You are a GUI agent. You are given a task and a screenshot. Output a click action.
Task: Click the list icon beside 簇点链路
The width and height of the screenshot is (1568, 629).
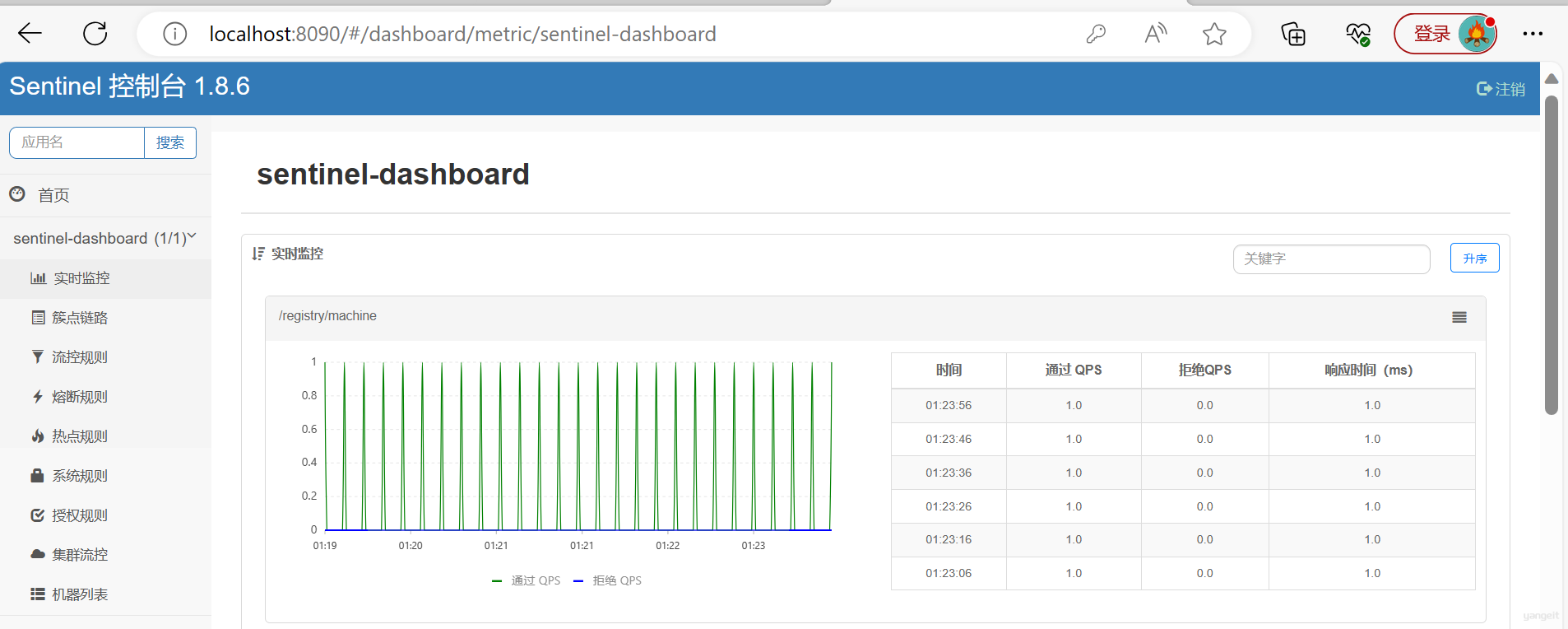(x=38, y=318)
